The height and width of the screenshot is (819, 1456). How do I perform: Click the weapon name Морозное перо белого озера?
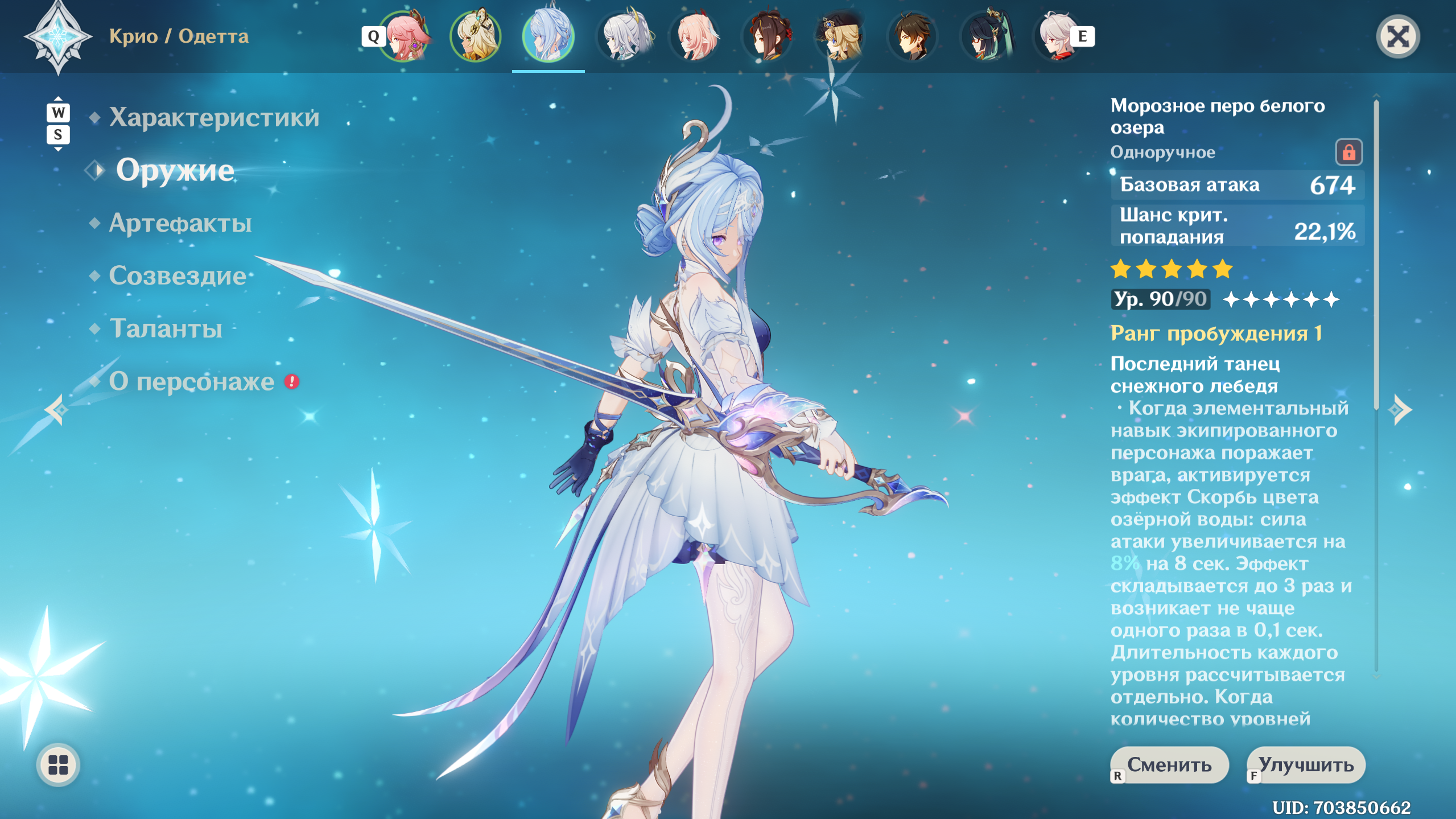(1218, 116)
